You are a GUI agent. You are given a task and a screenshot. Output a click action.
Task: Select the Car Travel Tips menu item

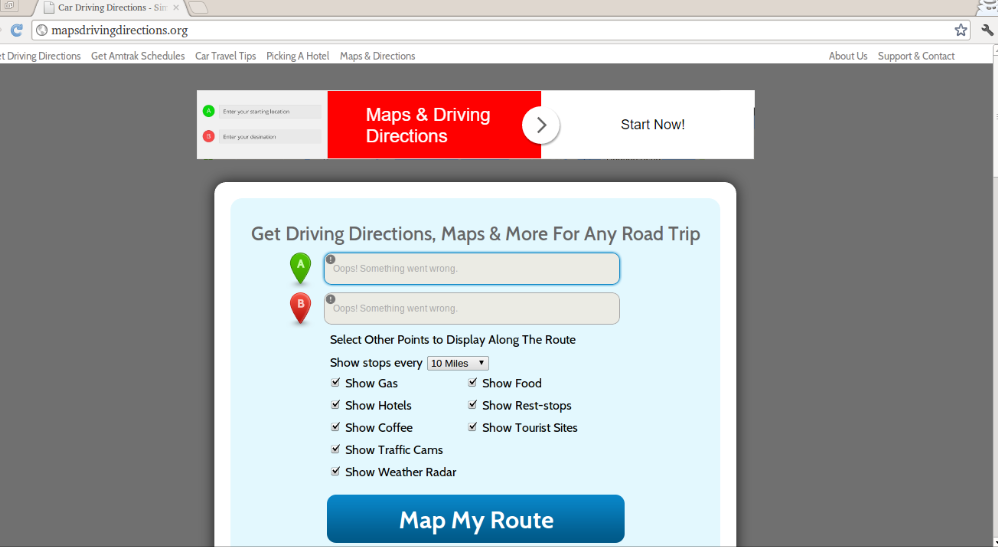coord(225,56)
